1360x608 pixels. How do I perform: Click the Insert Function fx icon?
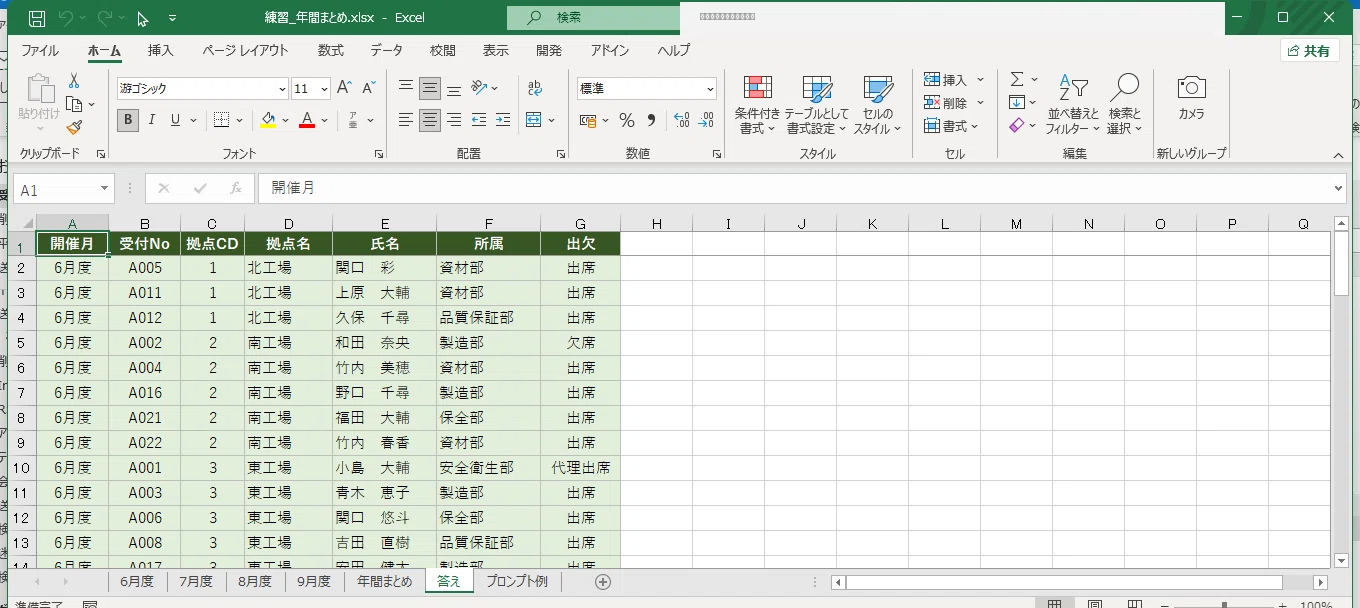(236, 188)
